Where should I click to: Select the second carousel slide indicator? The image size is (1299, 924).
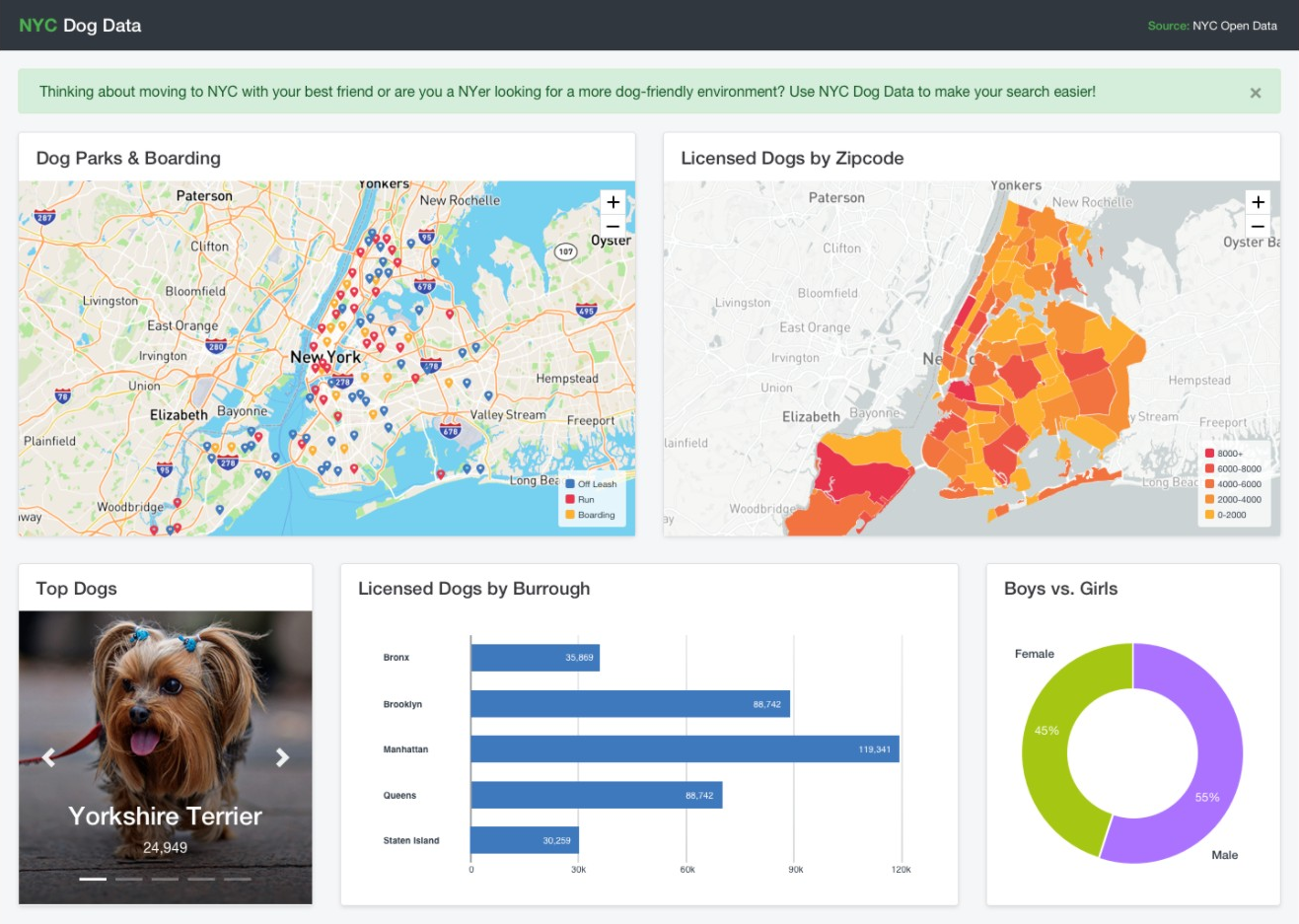pyautogui.click(x=128, y=879)
